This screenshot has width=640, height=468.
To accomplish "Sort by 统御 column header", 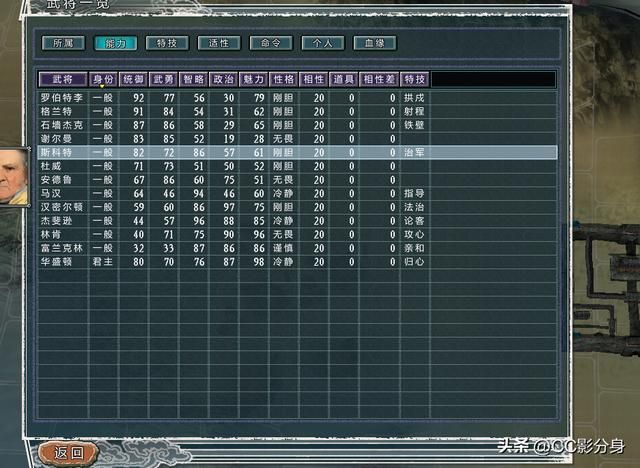I will click(133, 79).
